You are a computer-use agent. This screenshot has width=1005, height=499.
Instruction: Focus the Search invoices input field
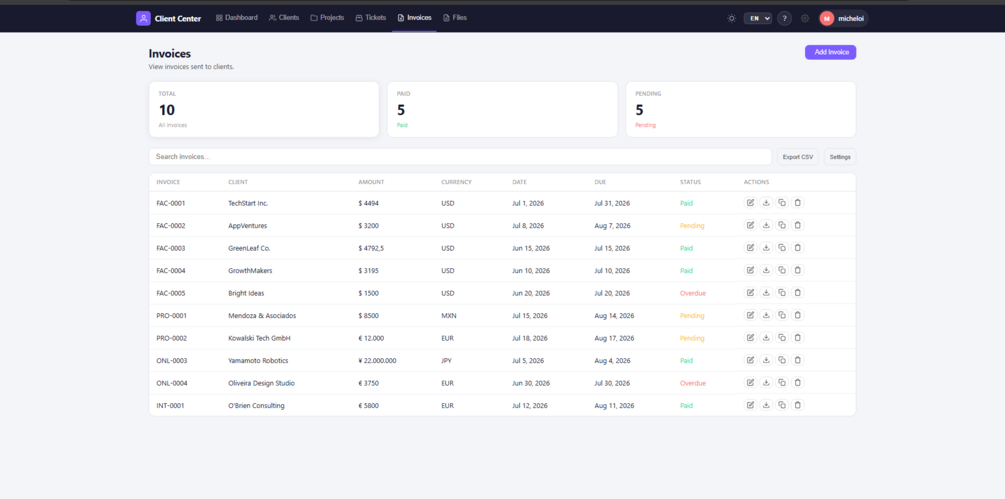tap(460, 157)
